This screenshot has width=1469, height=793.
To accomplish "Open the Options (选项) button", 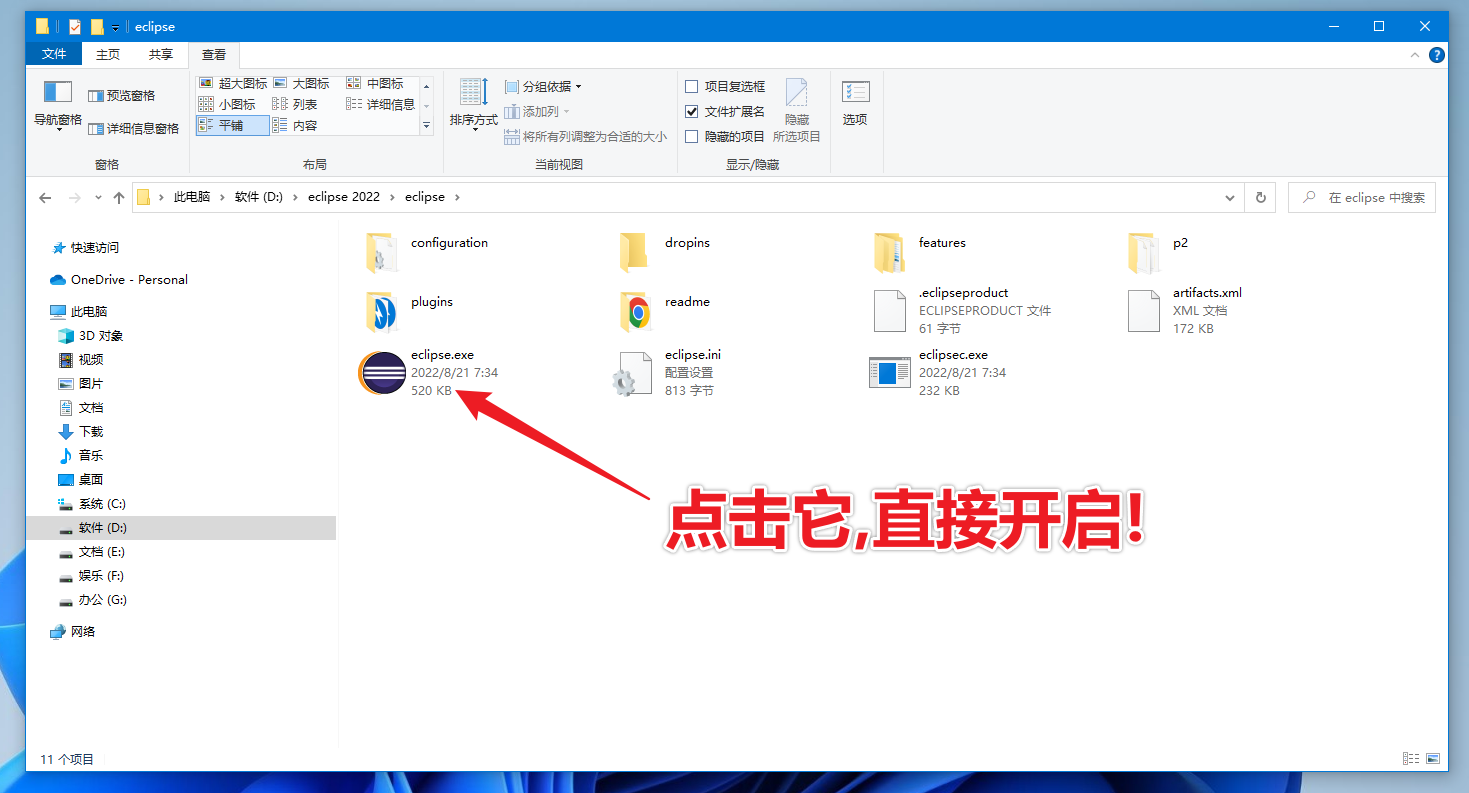I will [855, 103].
